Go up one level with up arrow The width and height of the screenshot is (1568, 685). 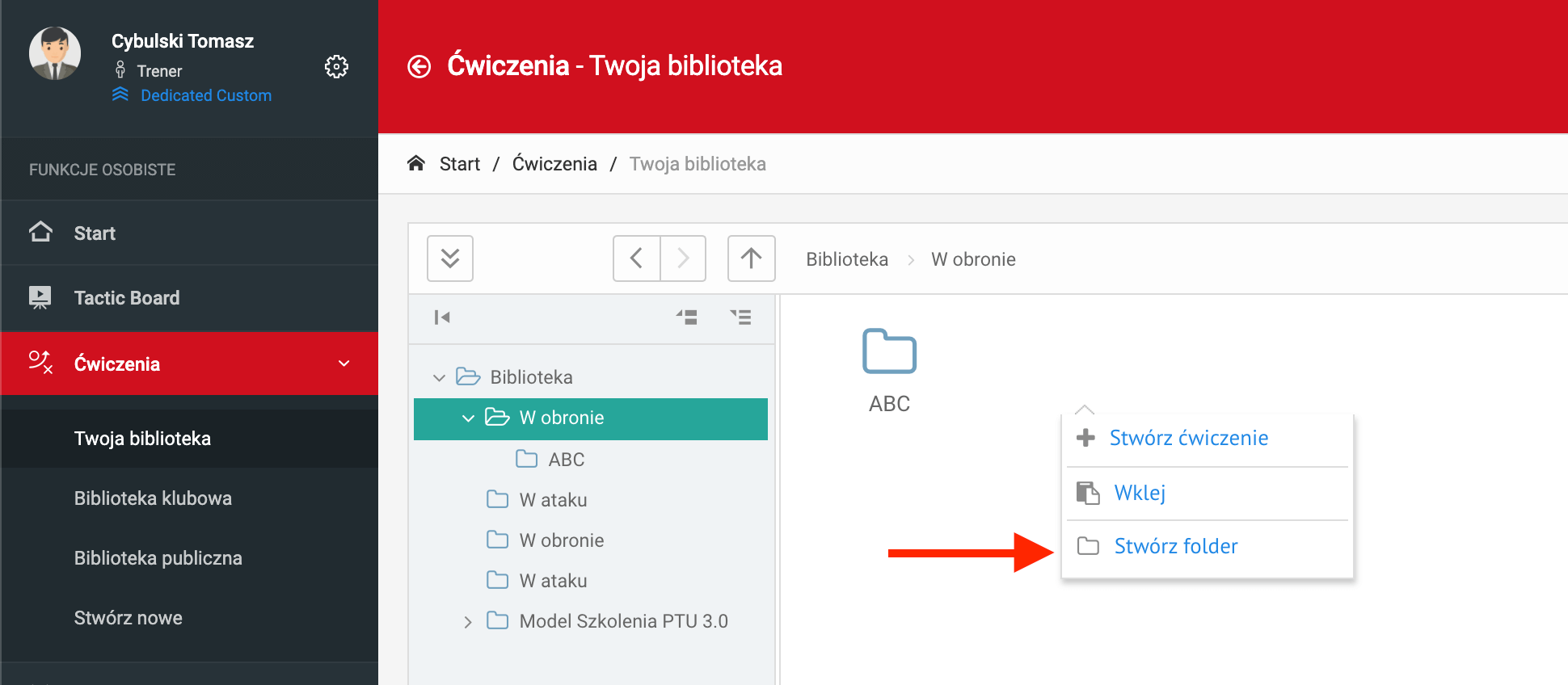(751, 258)
